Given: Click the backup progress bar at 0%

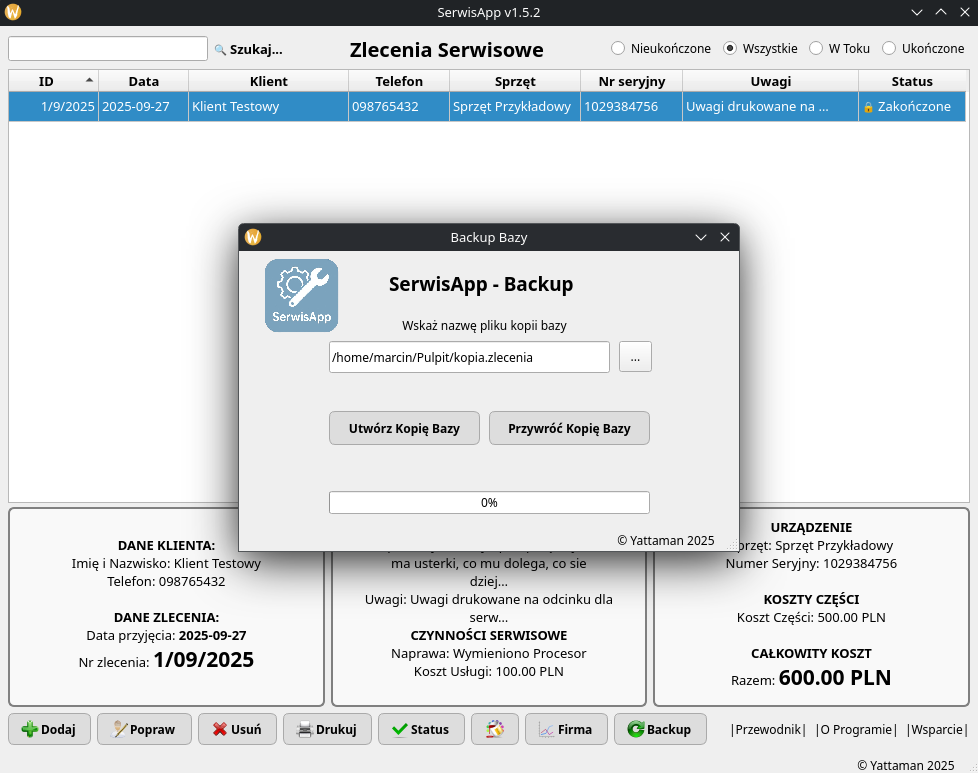Looking at the screenshot, I should pyautogui.click(x=489, y=503).
